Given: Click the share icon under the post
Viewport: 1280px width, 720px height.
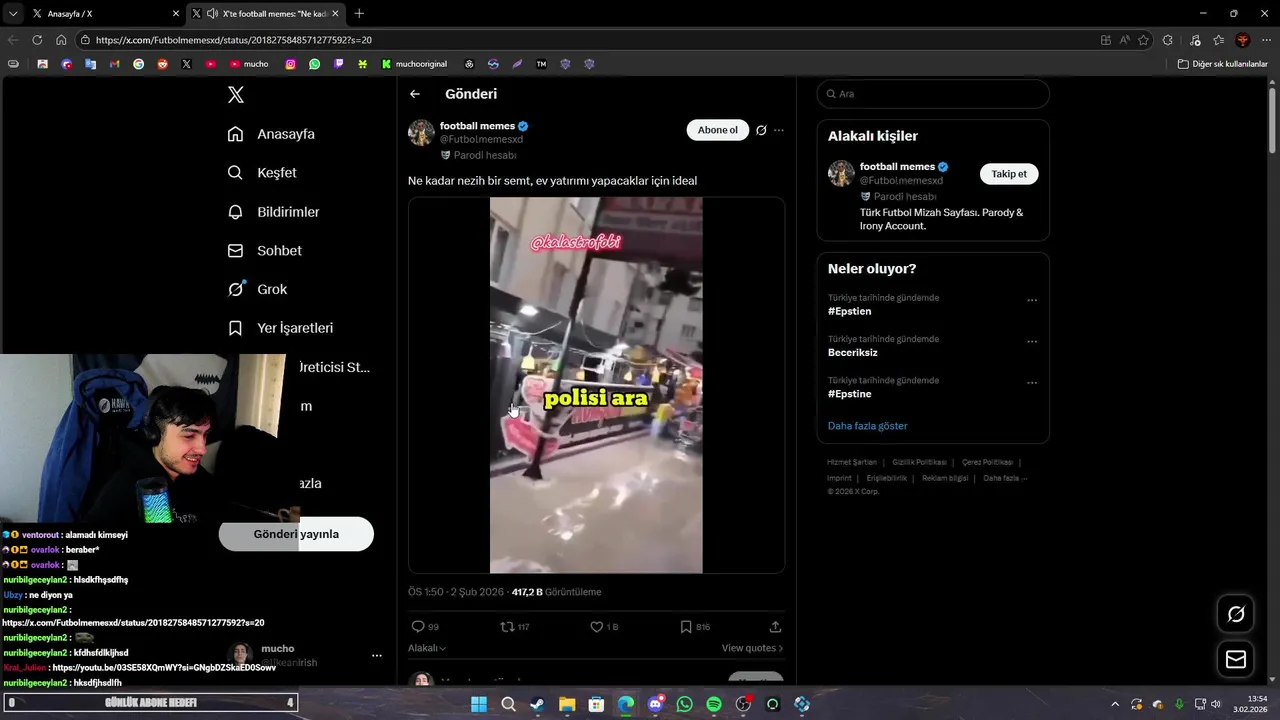Looking at the screenshot, I should click(775, 627).
